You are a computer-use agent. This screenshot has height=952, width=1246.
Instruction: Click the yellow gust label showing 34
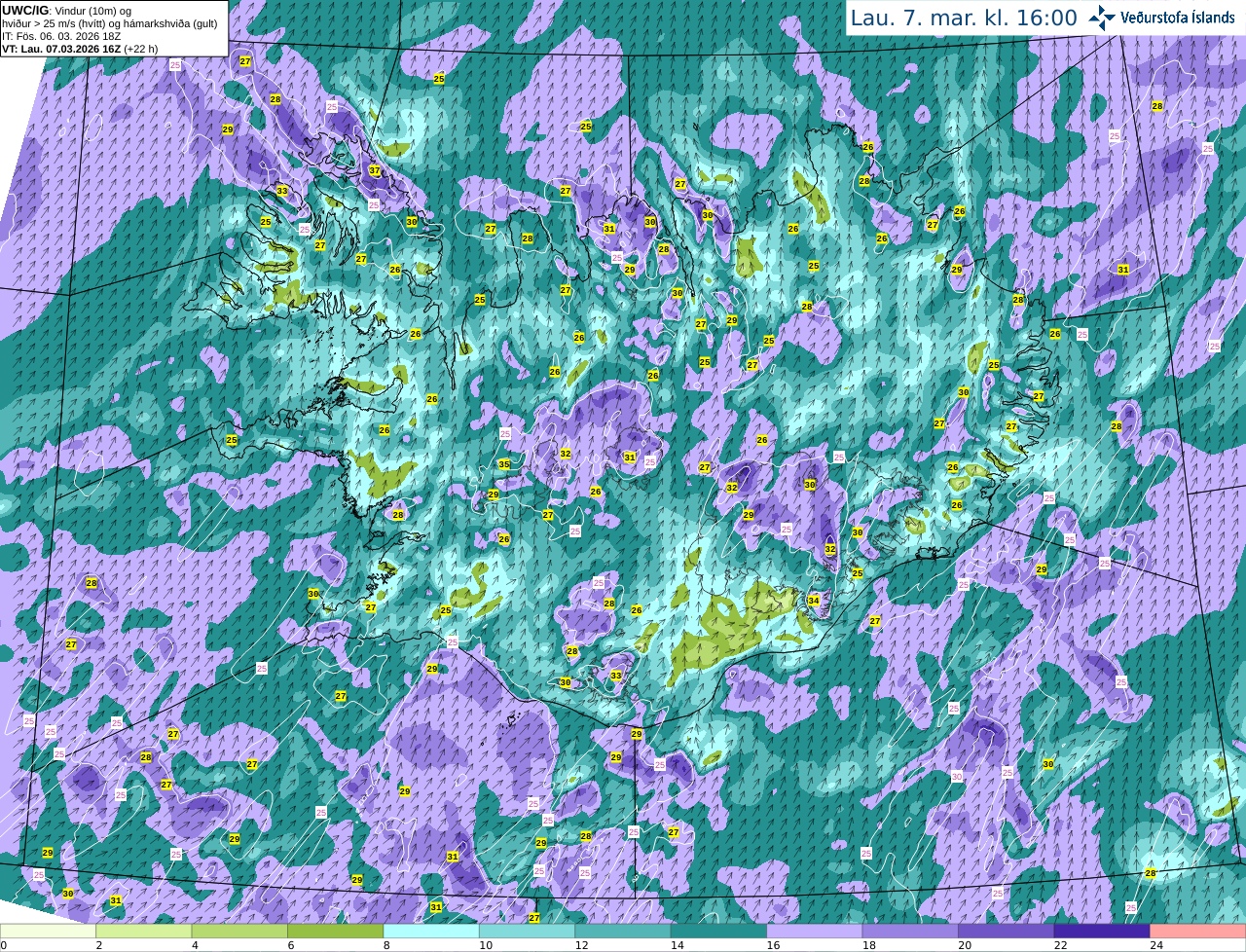(814, 601)
